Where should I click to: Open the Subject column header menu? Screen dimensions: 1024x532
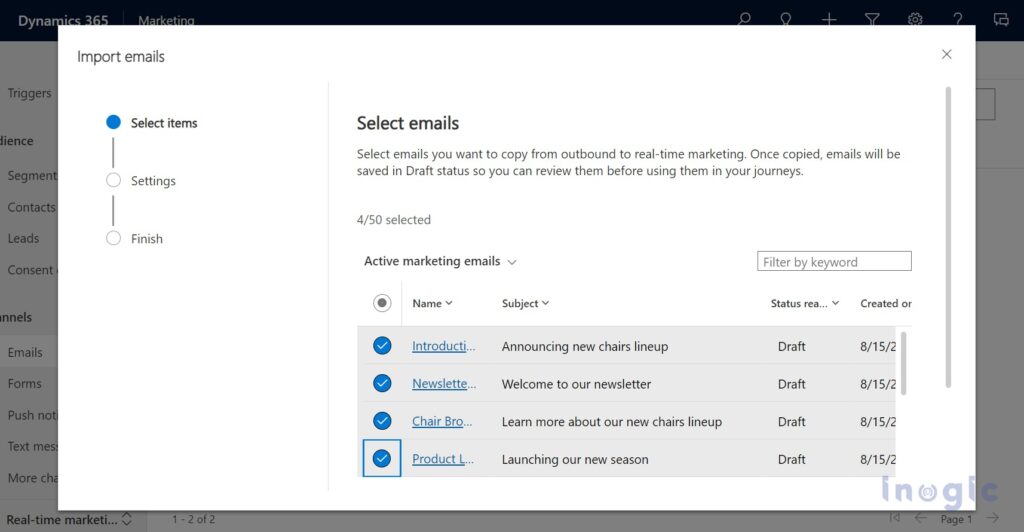525,304
